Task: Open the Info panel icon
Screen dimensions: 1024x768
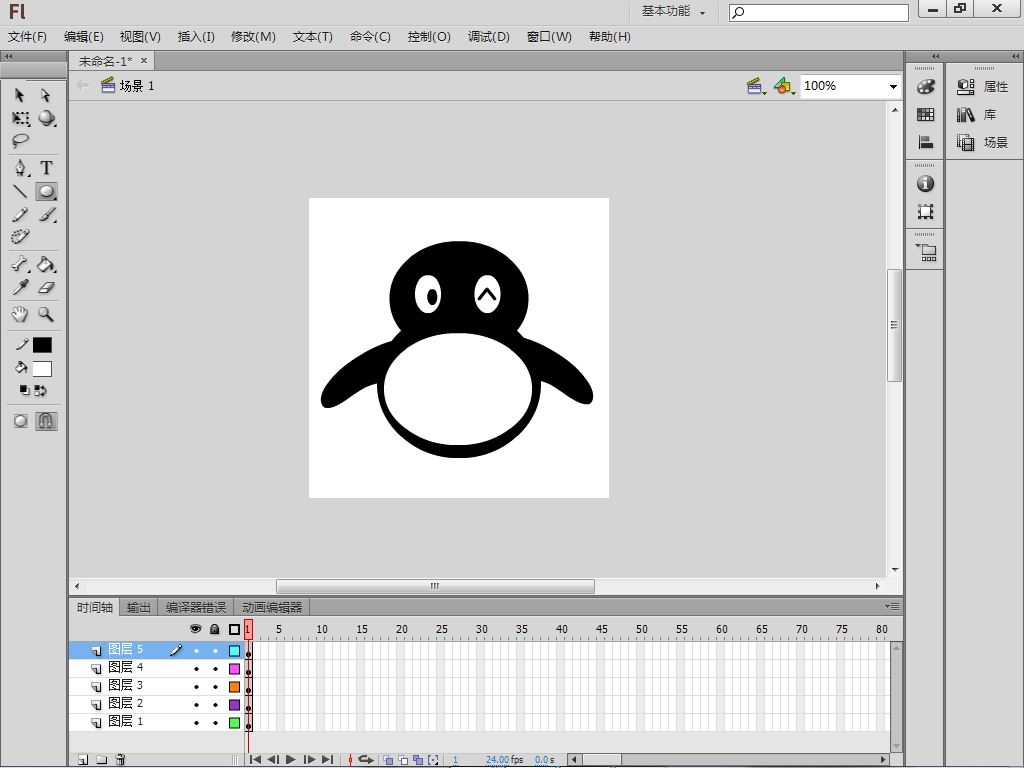Action: 925,184
